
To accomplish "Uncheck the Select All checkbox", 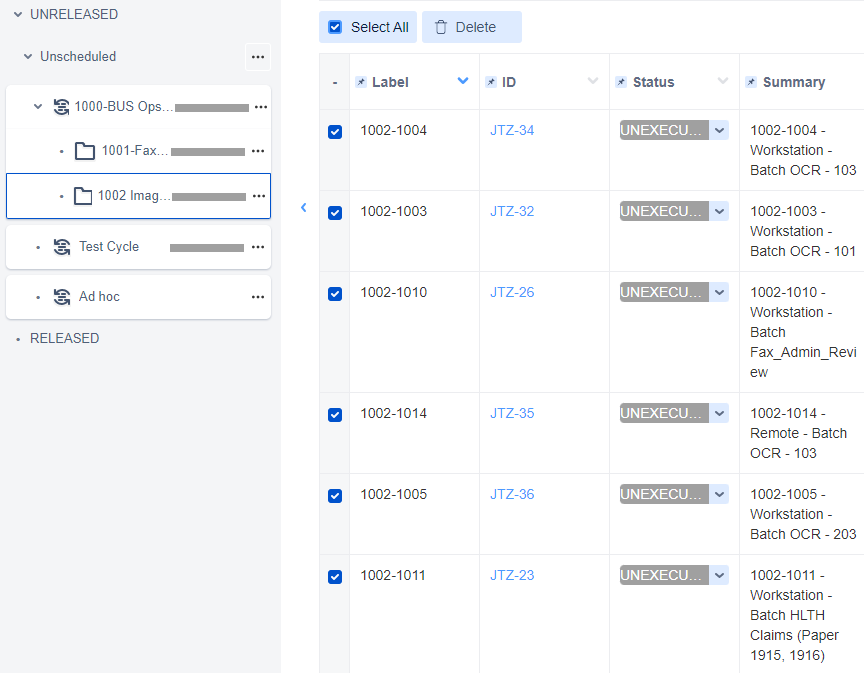I will [335, 27].
